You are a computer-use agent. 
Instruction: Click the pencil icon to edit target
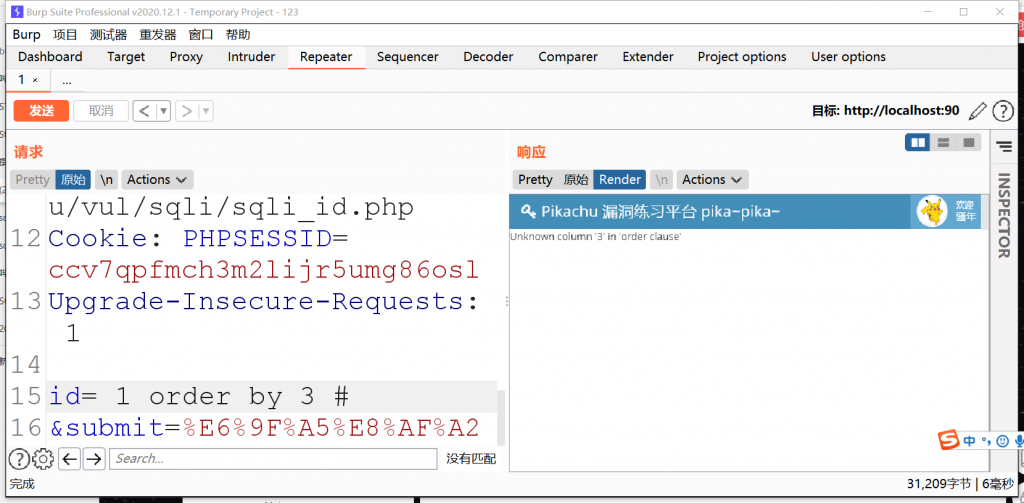[x=978, y=111]
